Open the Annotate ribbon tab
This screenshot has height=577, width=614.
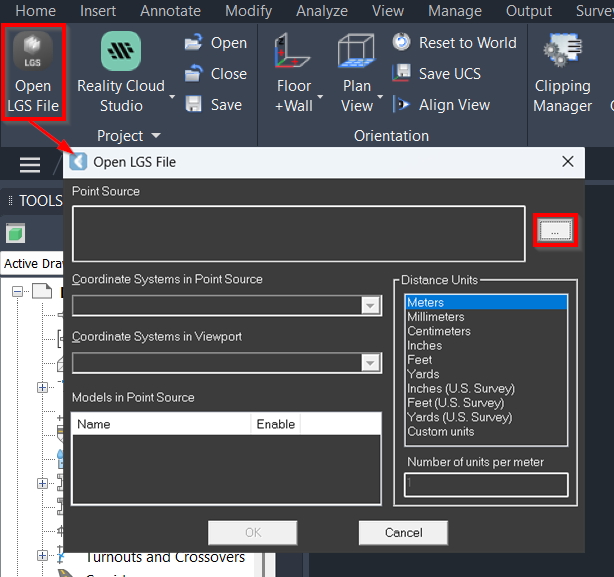coord(170,11)
